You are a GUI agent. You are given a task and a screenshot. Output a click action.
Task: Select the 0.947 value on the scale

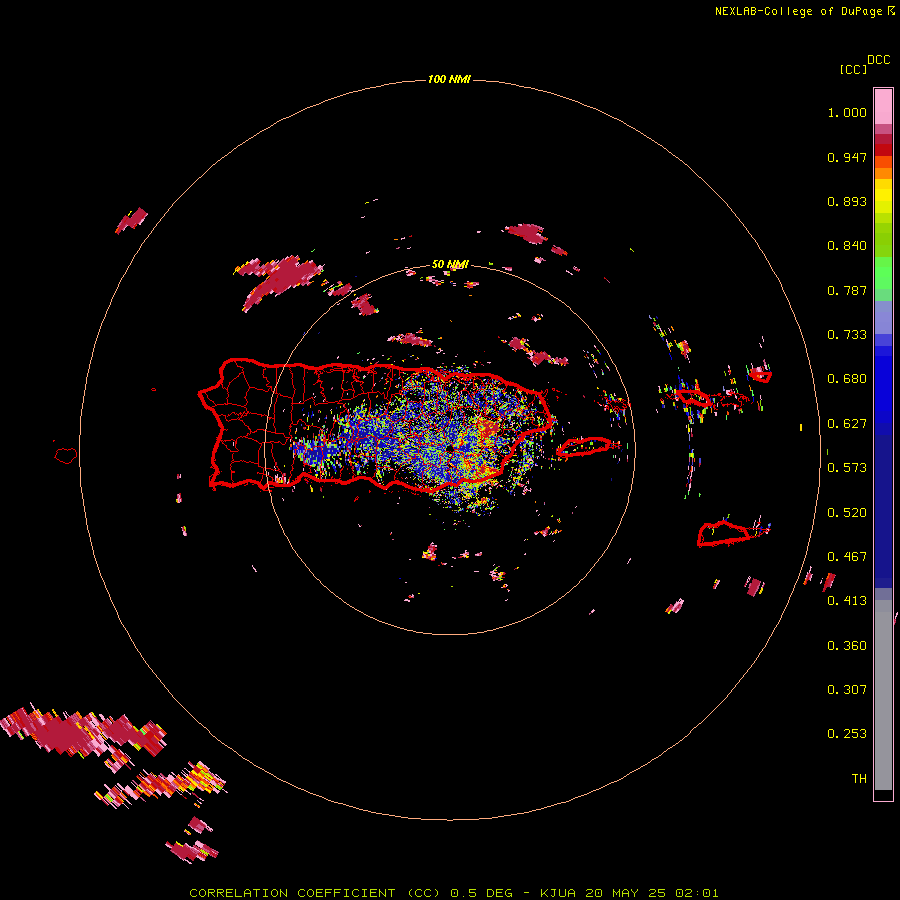(847, 157)
